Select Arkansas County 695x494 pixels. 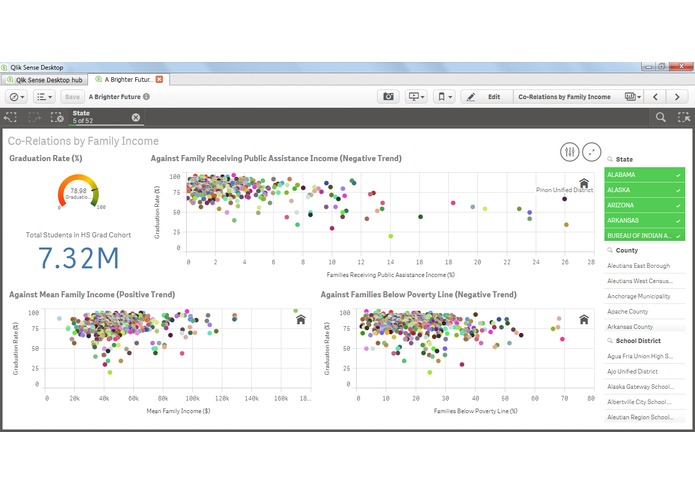[x=644, y=327]
